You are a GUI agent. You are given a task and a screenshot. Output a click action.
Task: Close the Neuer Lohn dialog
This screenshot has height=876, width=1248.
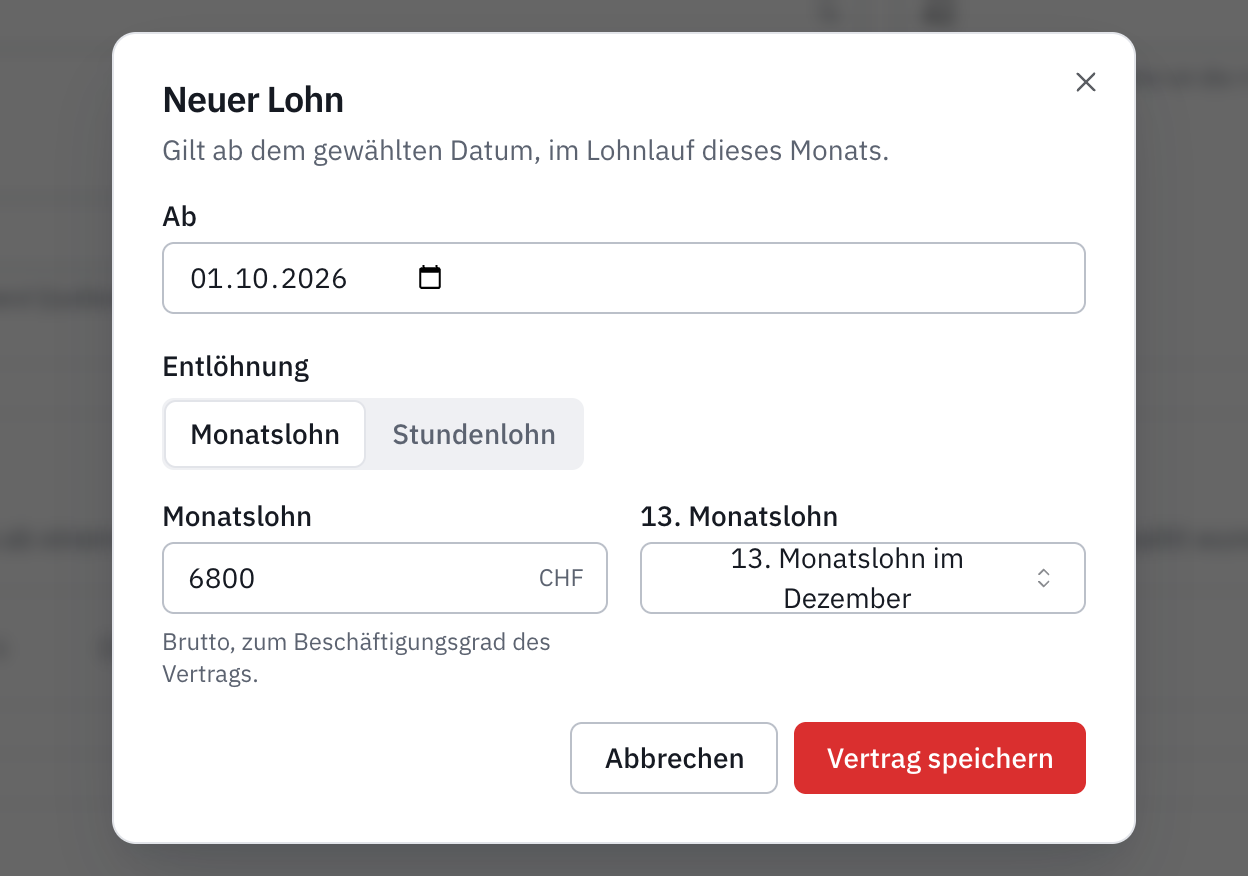[1086, 82]
